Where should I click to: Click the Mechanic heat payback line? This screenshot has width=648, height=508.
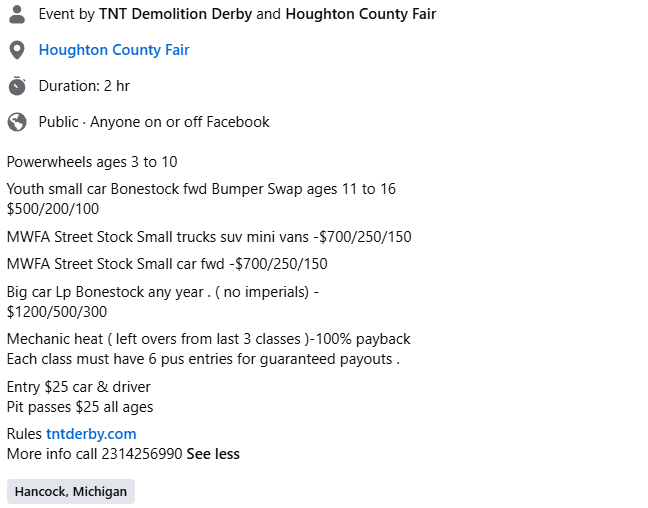(x=209, y=339)
